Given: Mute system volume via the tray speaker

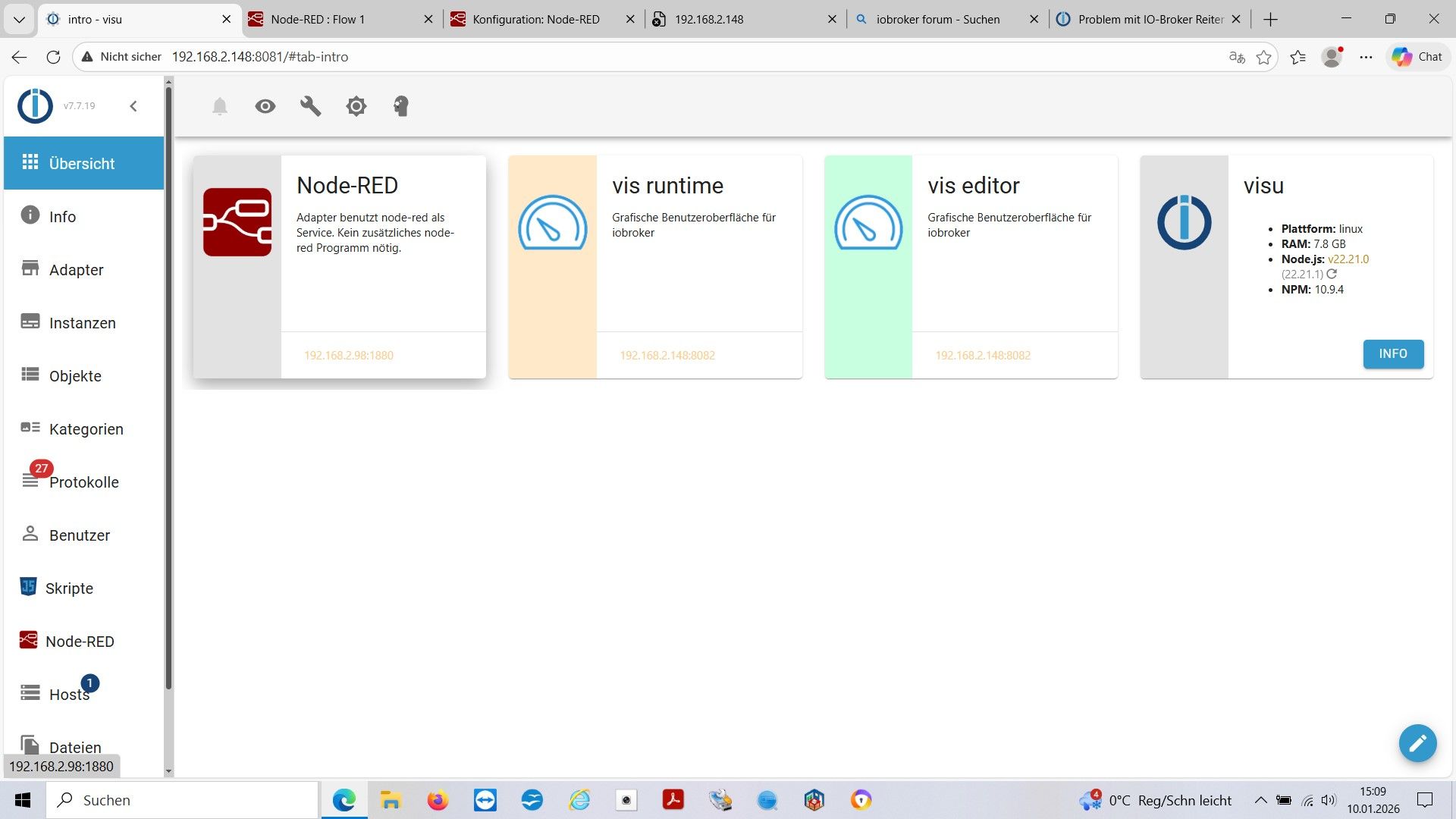Looking at the screenshot, I should point(1327,800).
